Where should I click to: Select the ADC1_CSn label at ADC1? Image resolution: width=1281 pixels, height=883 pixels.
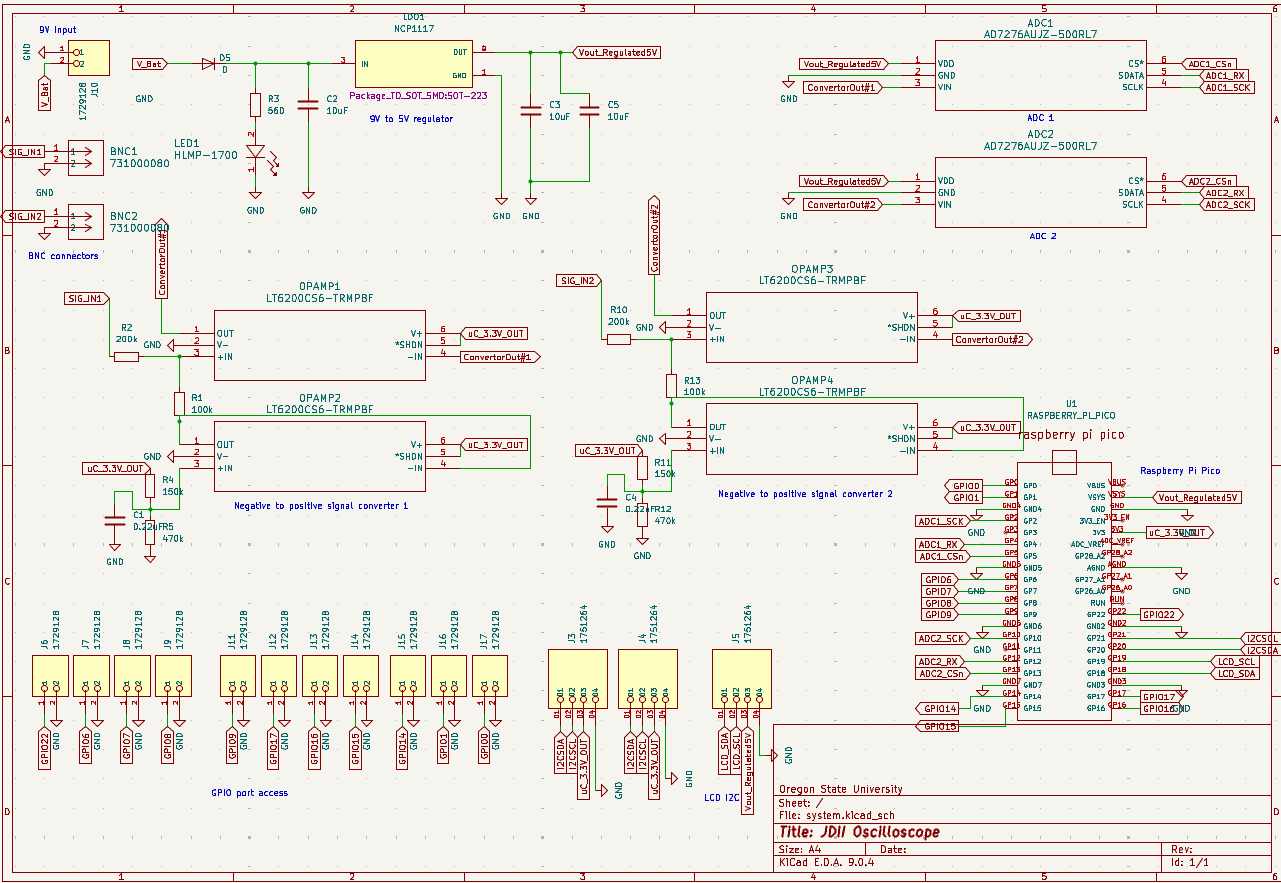coord(1211,63)
